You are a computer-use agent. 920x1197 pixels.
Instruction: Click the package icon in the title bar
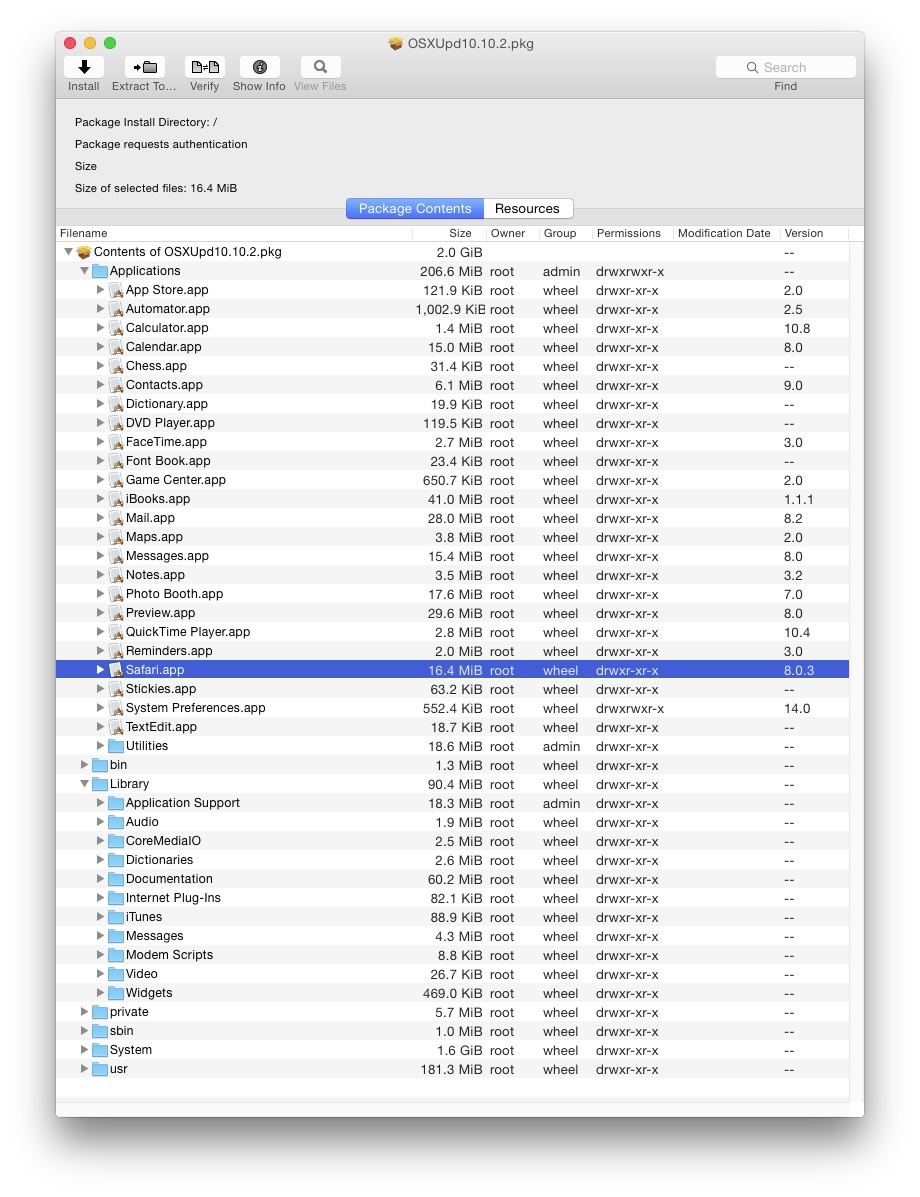coord(395,44)
